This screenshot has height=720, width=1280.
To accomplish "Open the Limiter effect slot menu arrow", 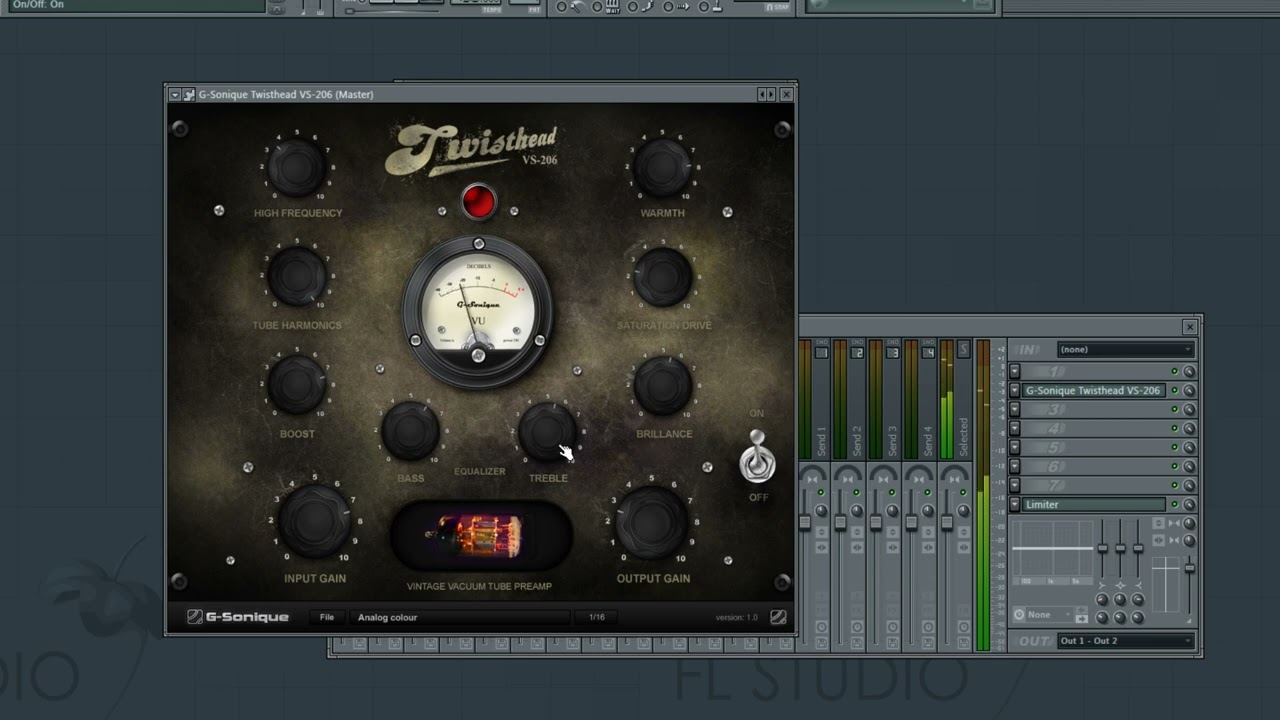I will click(x=1014, y=505).
